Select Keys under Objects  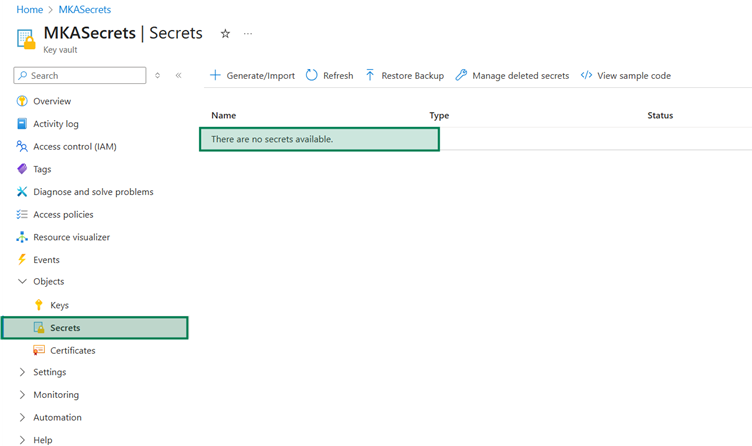click(59, 305)
